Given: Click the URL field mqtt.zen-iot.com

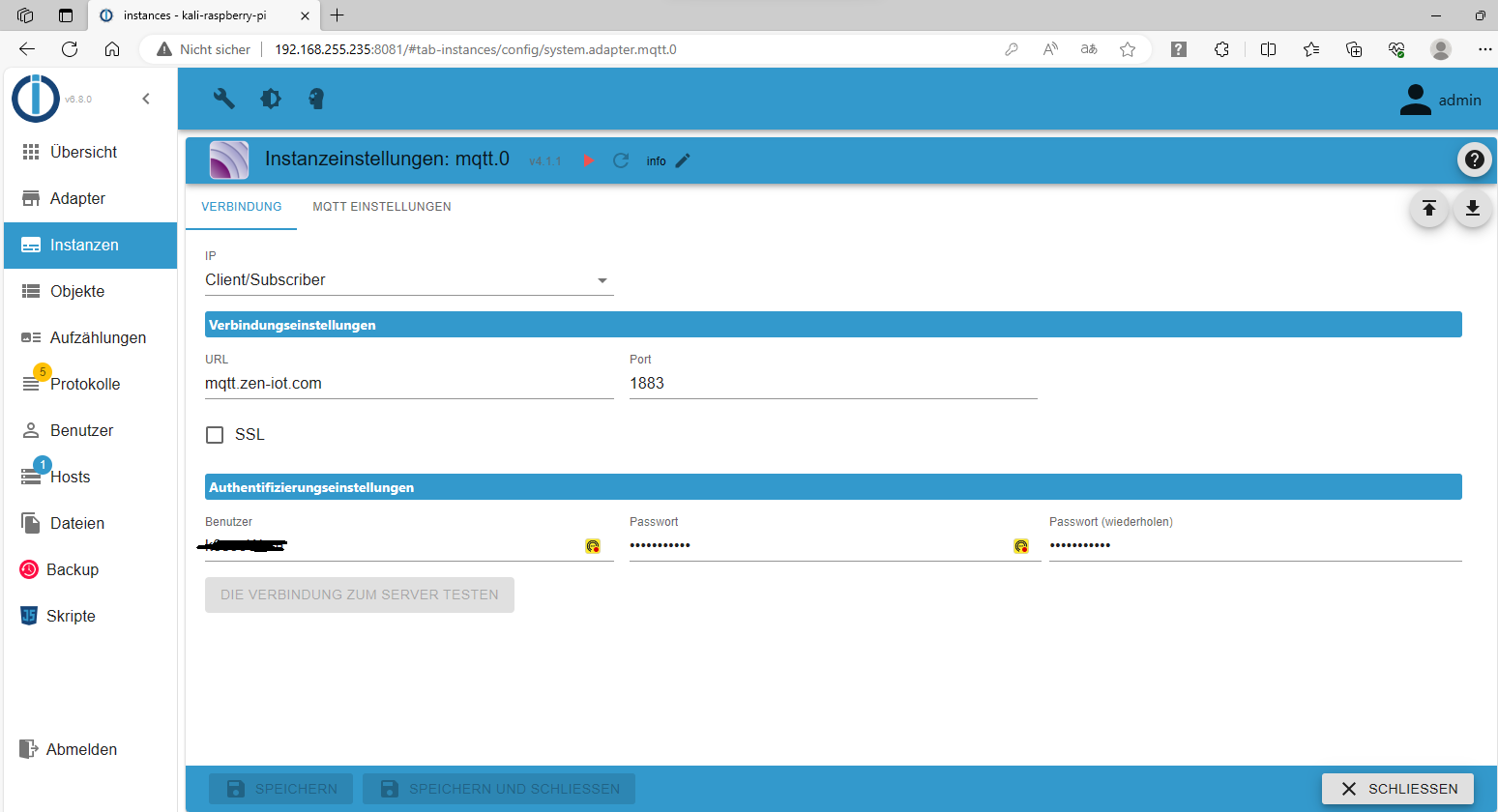Looking at the screenshot, I should coord(409,384).
